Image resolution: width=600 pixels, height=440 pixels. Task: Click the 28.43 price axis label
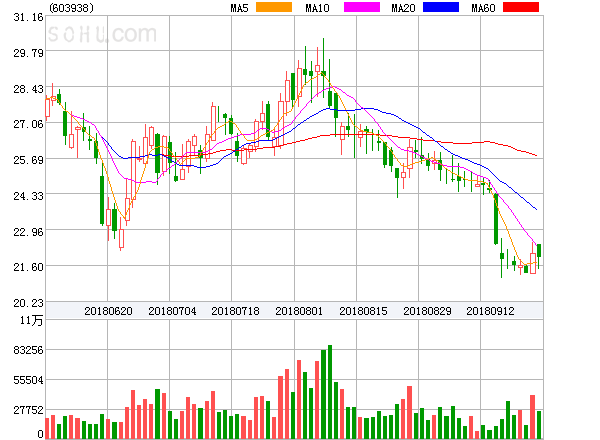click(28, 89)
